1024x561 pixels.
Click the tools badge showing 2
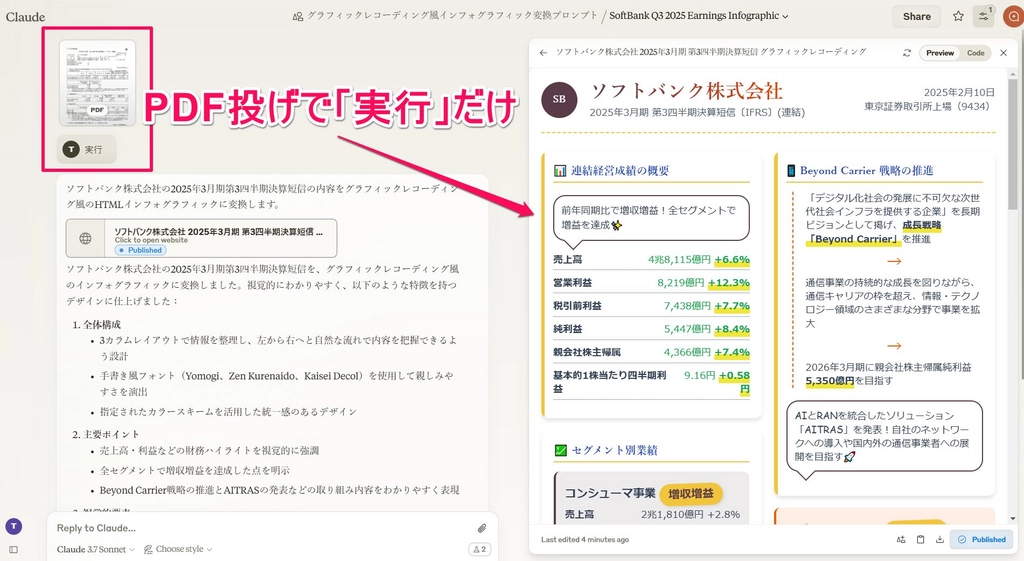[479, 549]
